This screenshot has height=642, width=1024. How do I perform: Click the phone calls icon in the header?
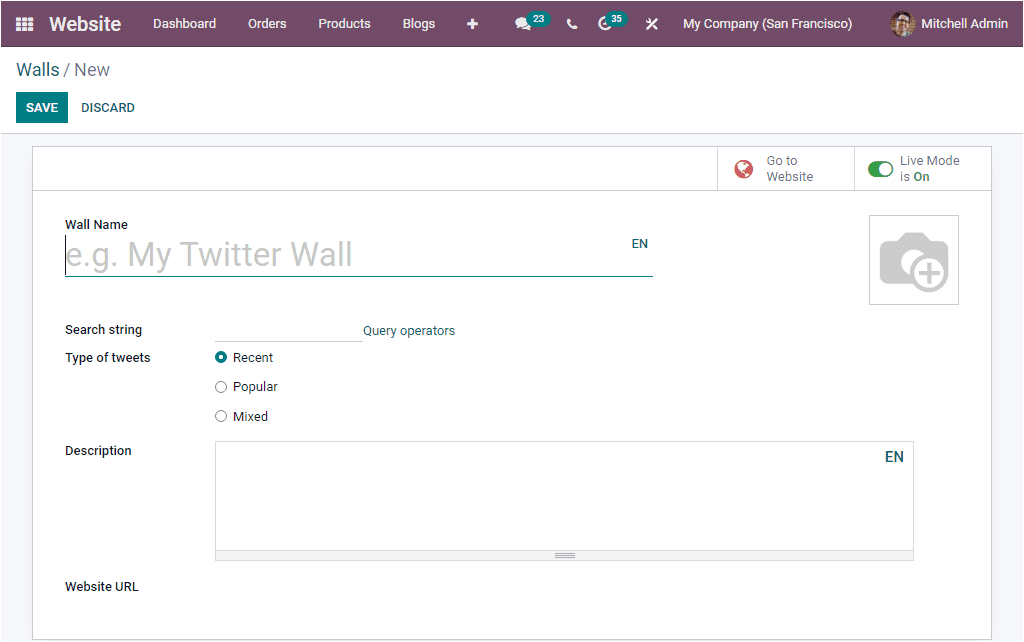[x=571, y=23]
